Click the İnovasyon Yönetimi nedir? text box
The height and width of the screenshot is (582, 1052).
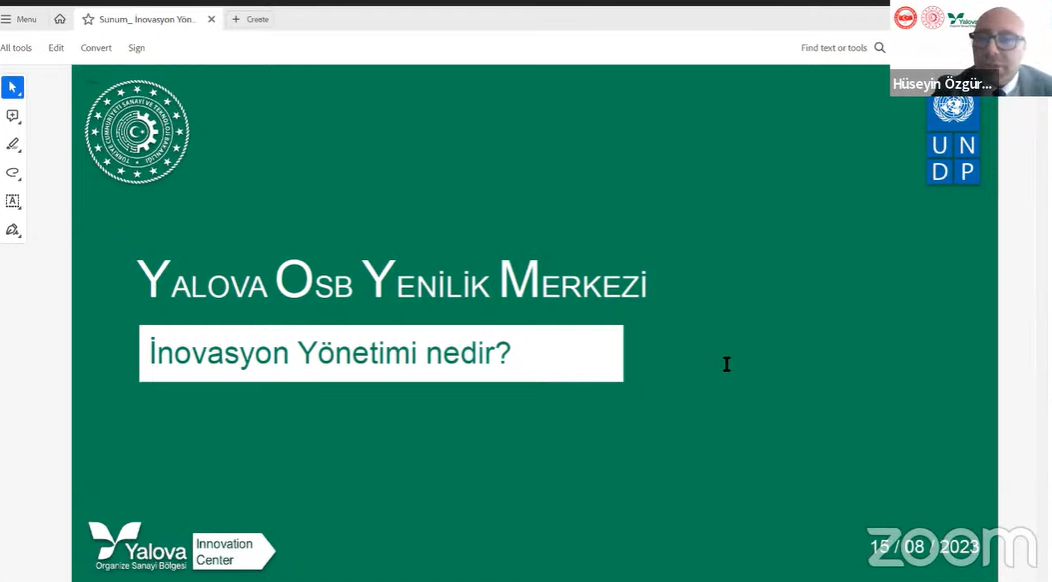(380, 353)
